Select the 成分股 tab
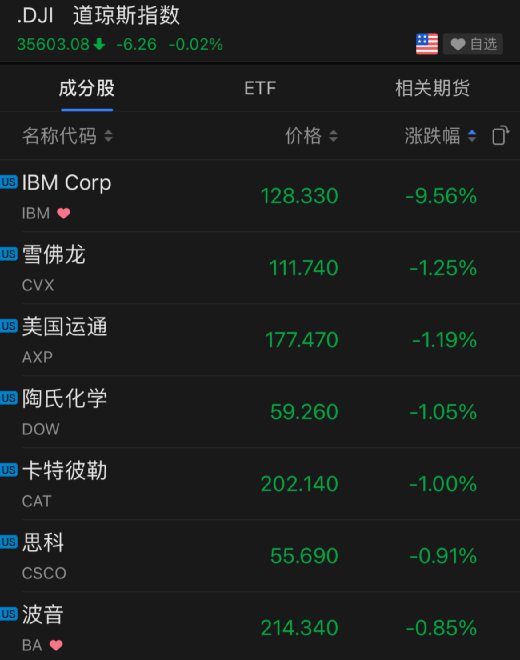Image resolution: width=520 pixels, height=660 pixels. (x=87, y=88)
